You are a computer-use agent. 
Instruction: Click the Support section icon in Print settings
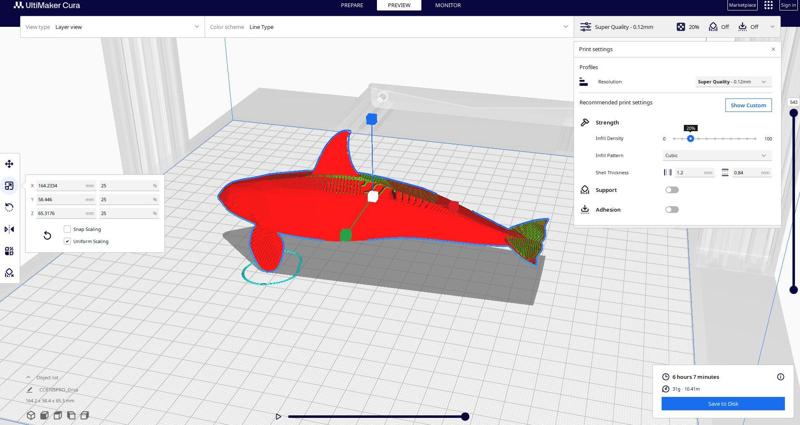point(585,190)
